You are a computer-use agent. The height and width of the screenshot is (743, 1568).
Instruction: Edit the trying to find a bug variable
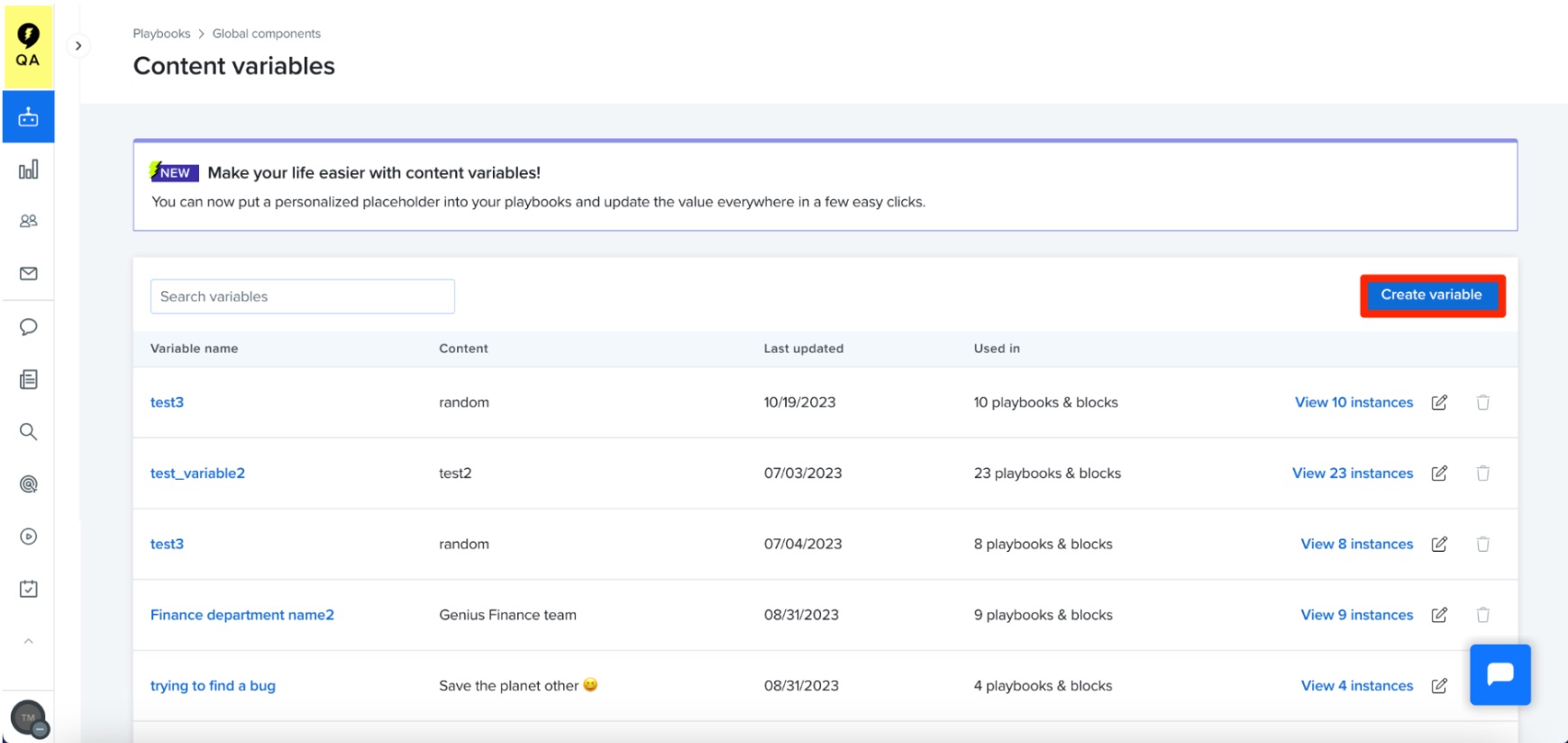pos(1439,685)
